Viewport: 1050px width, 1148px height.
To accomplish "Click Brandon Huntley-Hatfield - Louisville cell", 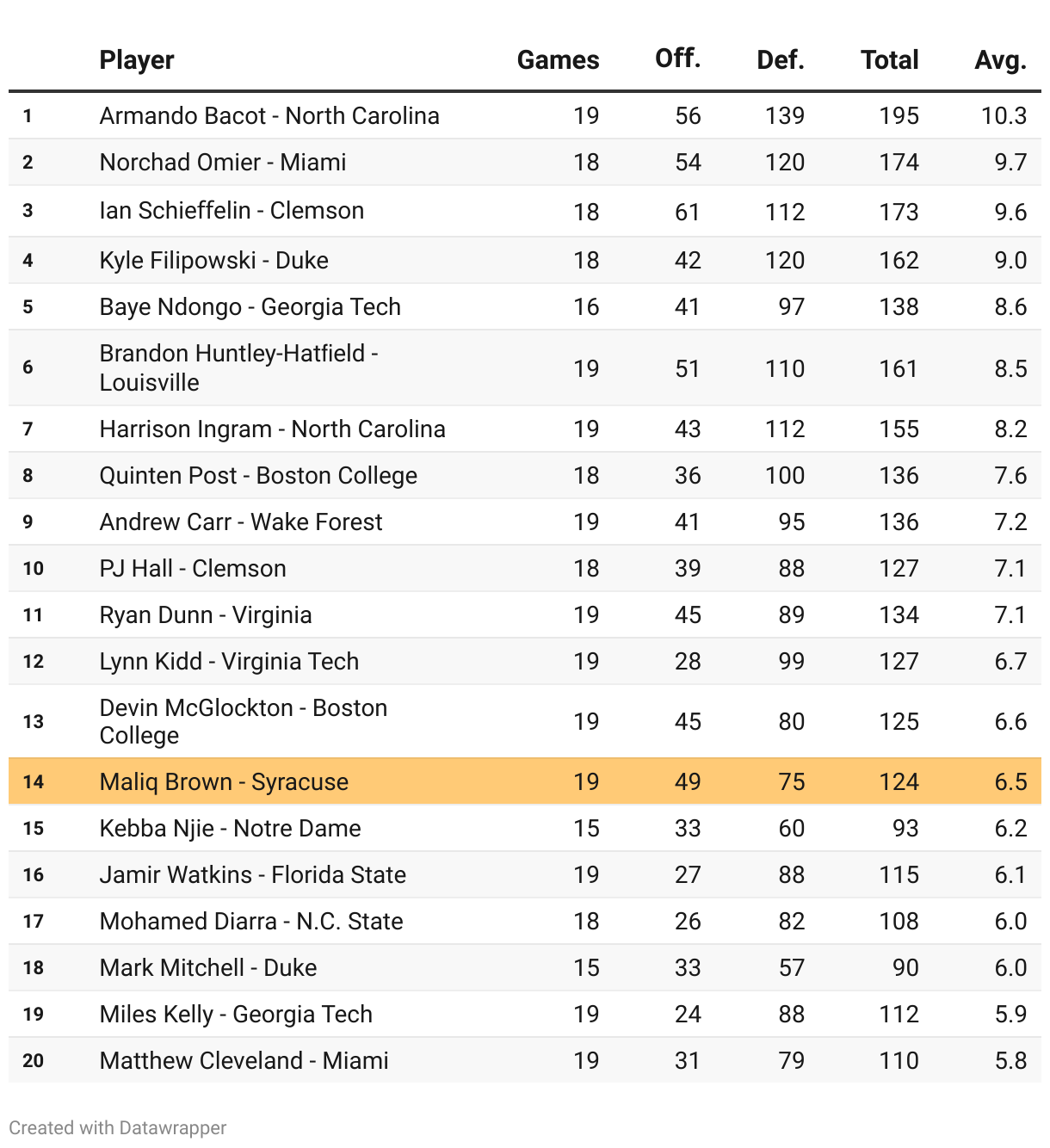I will coord(238,367).
